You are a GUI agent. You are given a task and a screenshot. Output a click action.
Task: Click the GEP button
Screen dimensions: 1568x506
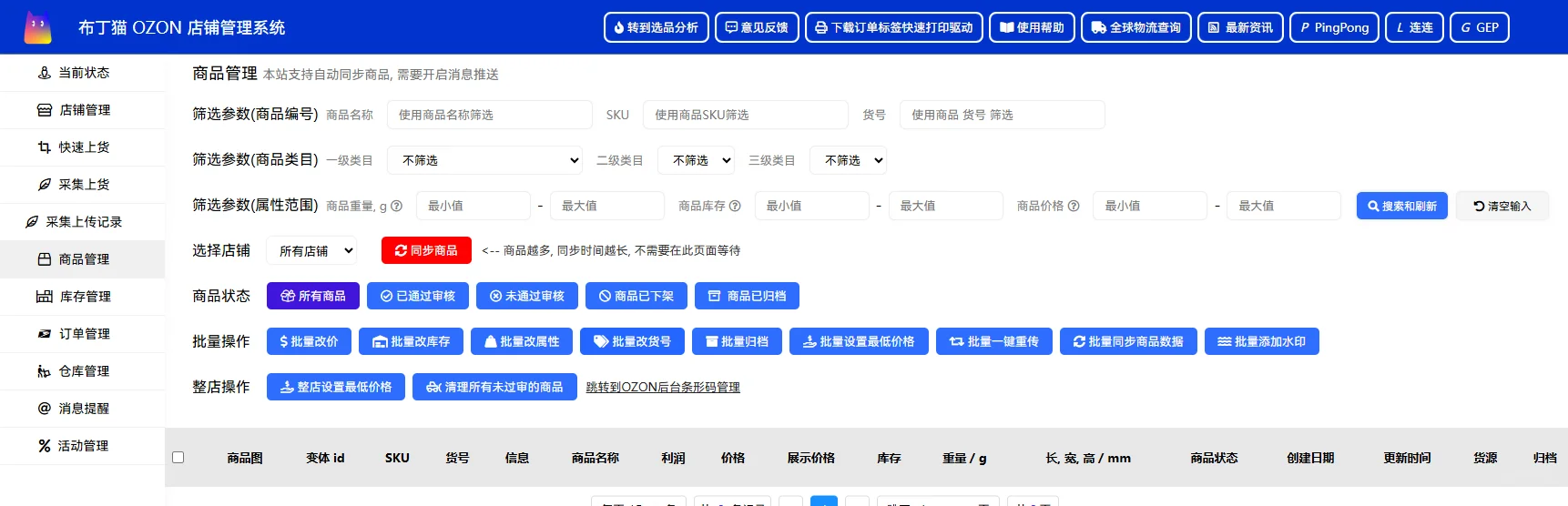1480,27
